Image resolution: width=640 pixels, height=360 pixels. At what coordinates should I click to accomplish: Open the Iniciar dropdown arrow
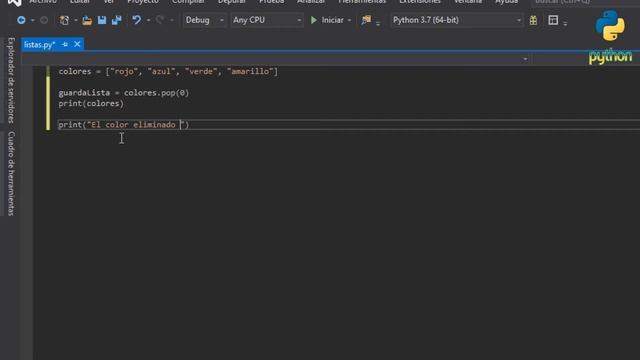(349, 20)
